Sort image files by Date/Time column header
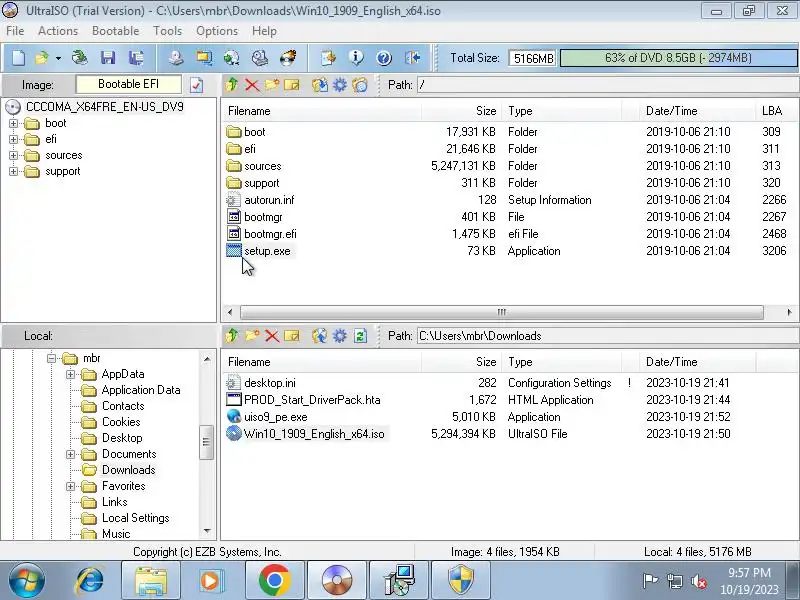The height and width of the screenshot is (600, 800). point(697,111)
